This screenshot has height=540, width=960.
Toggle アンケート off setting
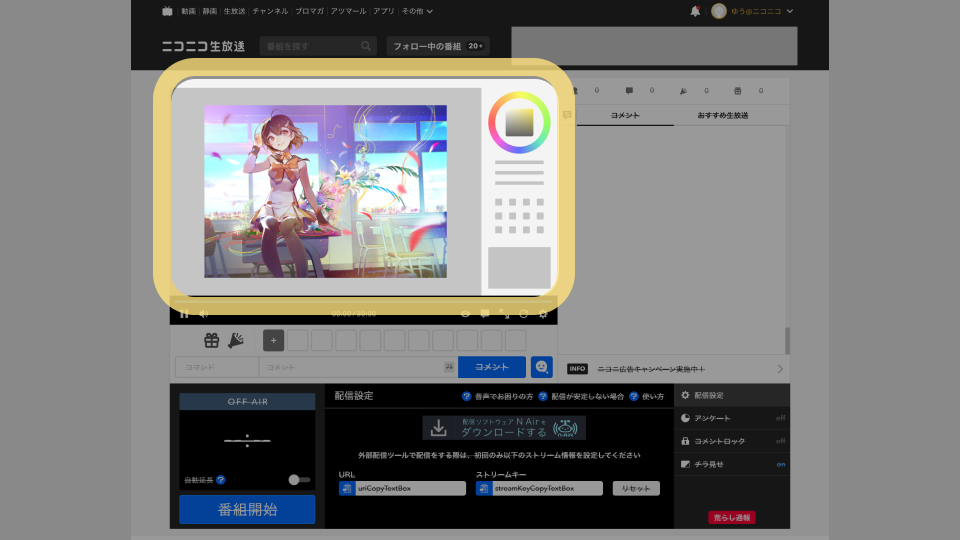click(732, 418)
